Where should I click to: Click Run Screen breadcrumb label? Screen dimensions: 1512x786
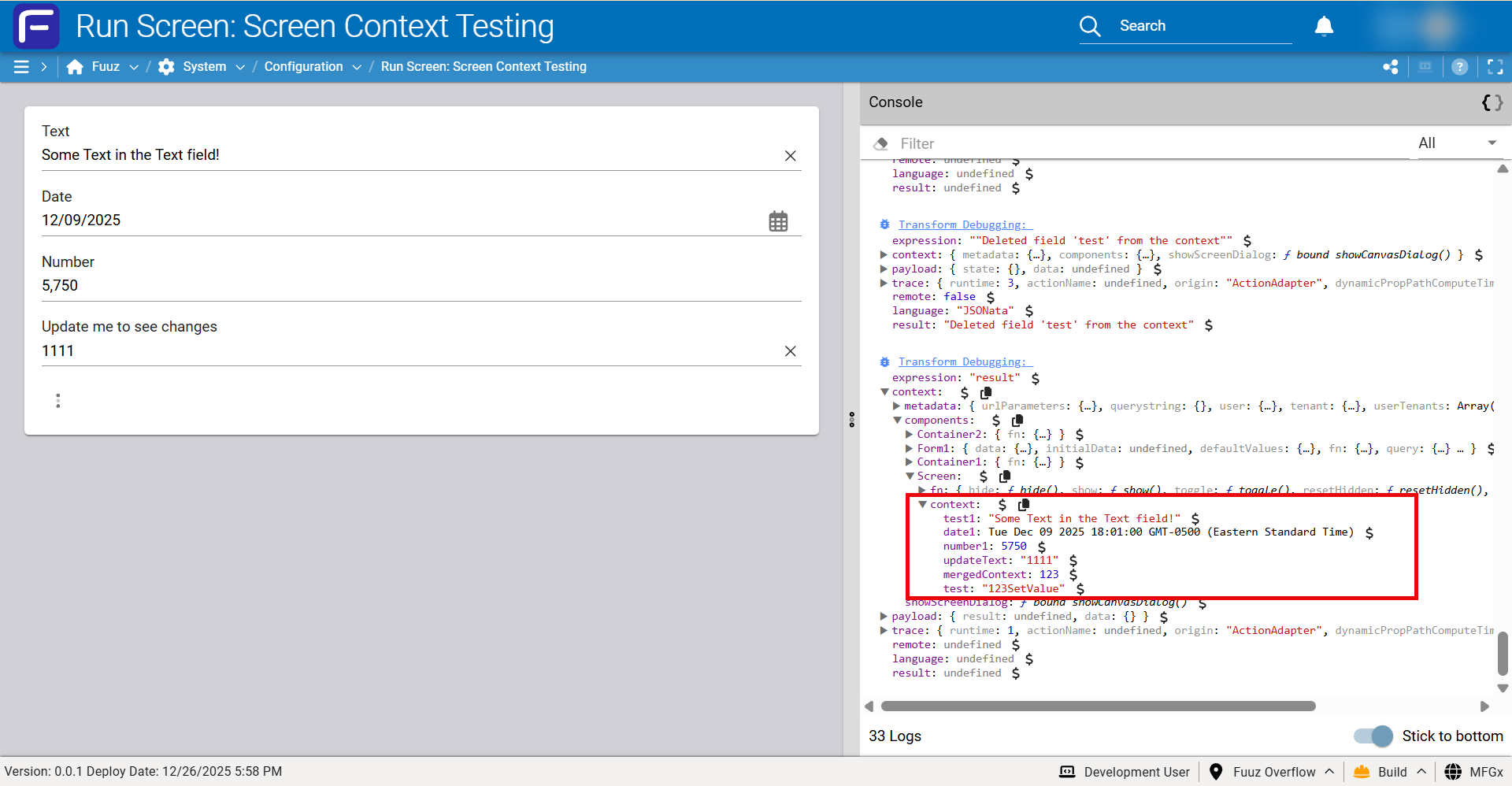(484, 67)
